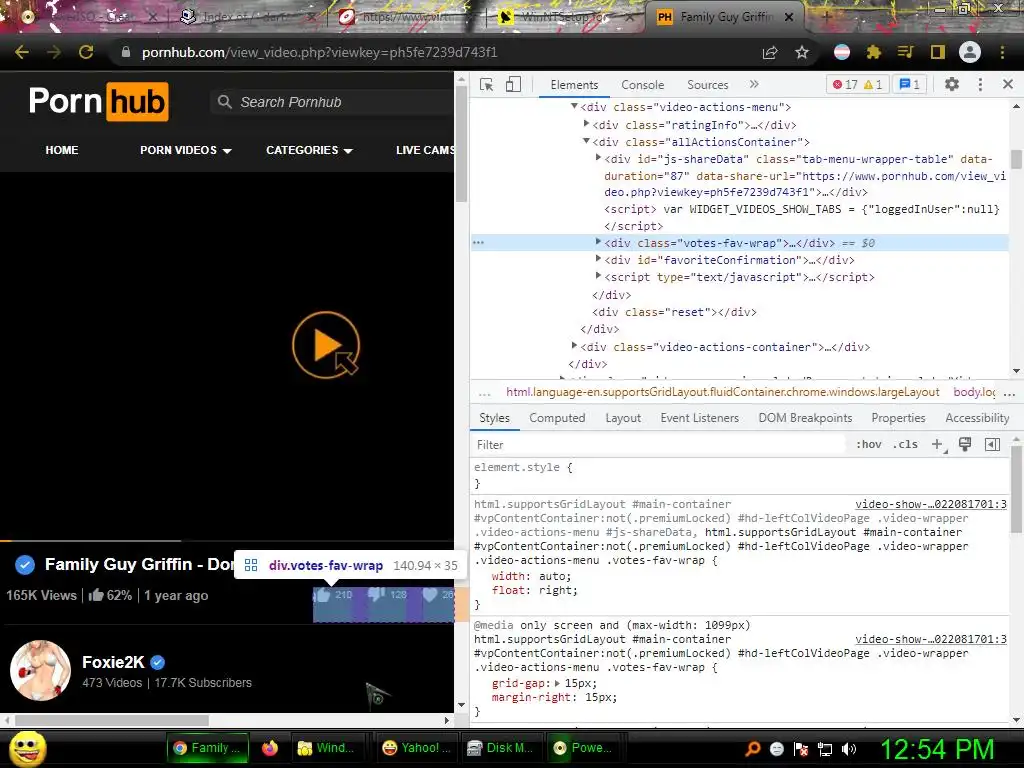Select the div class reset node
This screenshot has width=1024, height=768.
[674, 312]
